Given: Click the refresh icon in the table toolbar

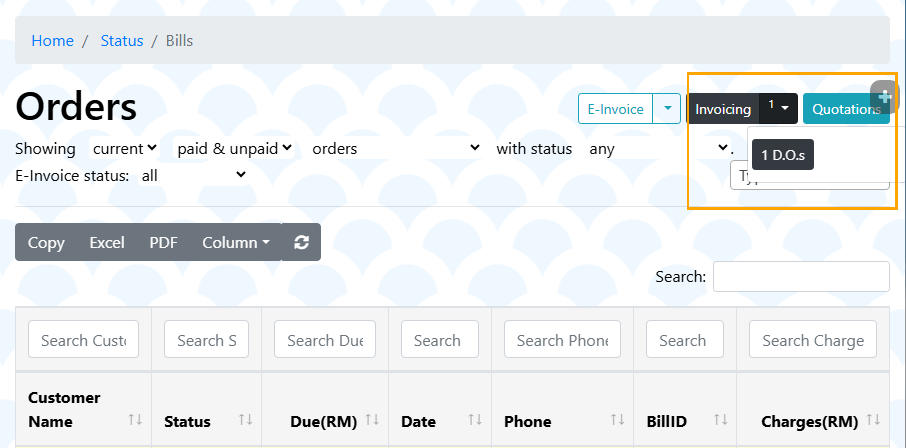Looking at the screenshot, I should coord(301,242).
